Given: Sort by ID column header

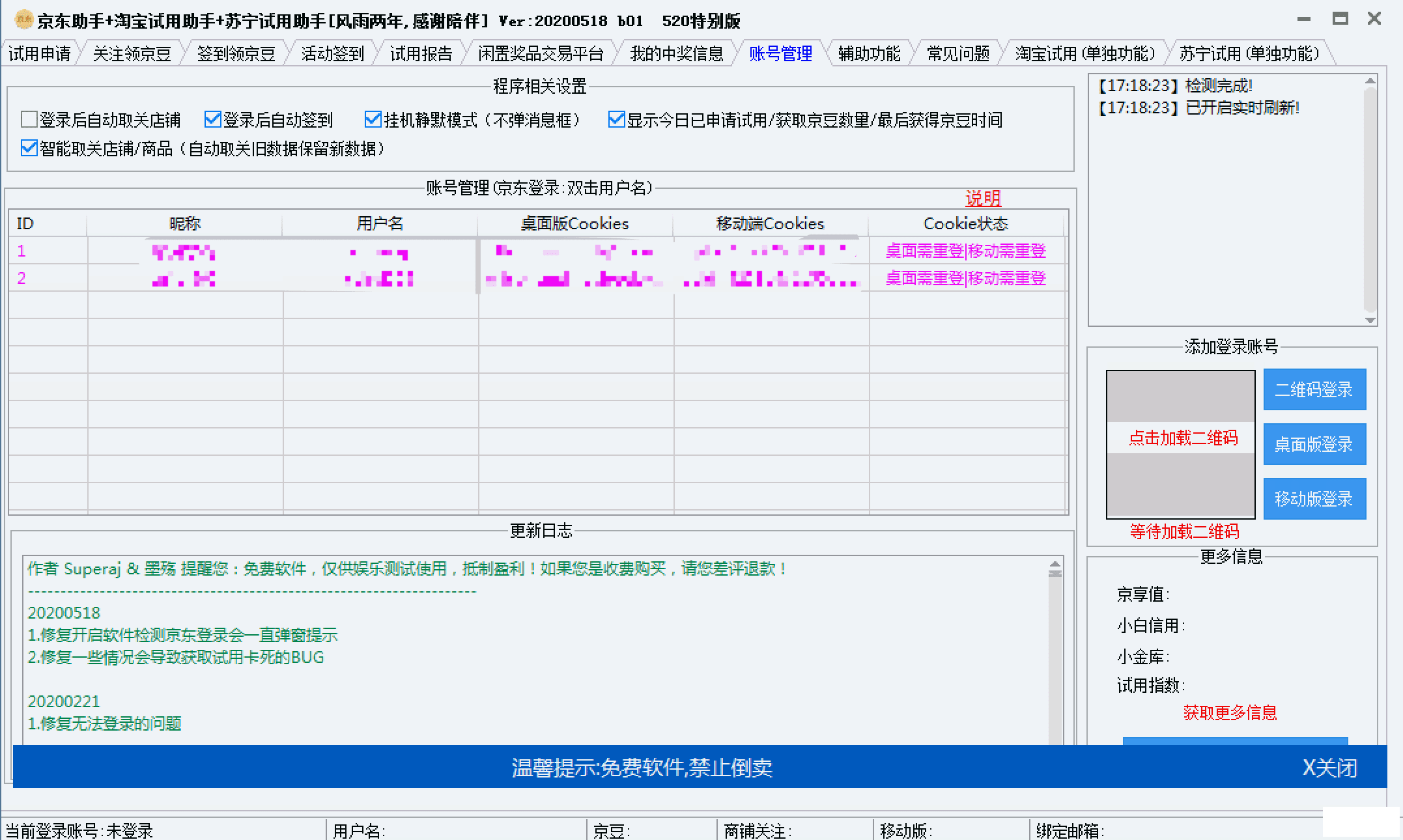Looking at the screenshot, I should pos(48,223).
